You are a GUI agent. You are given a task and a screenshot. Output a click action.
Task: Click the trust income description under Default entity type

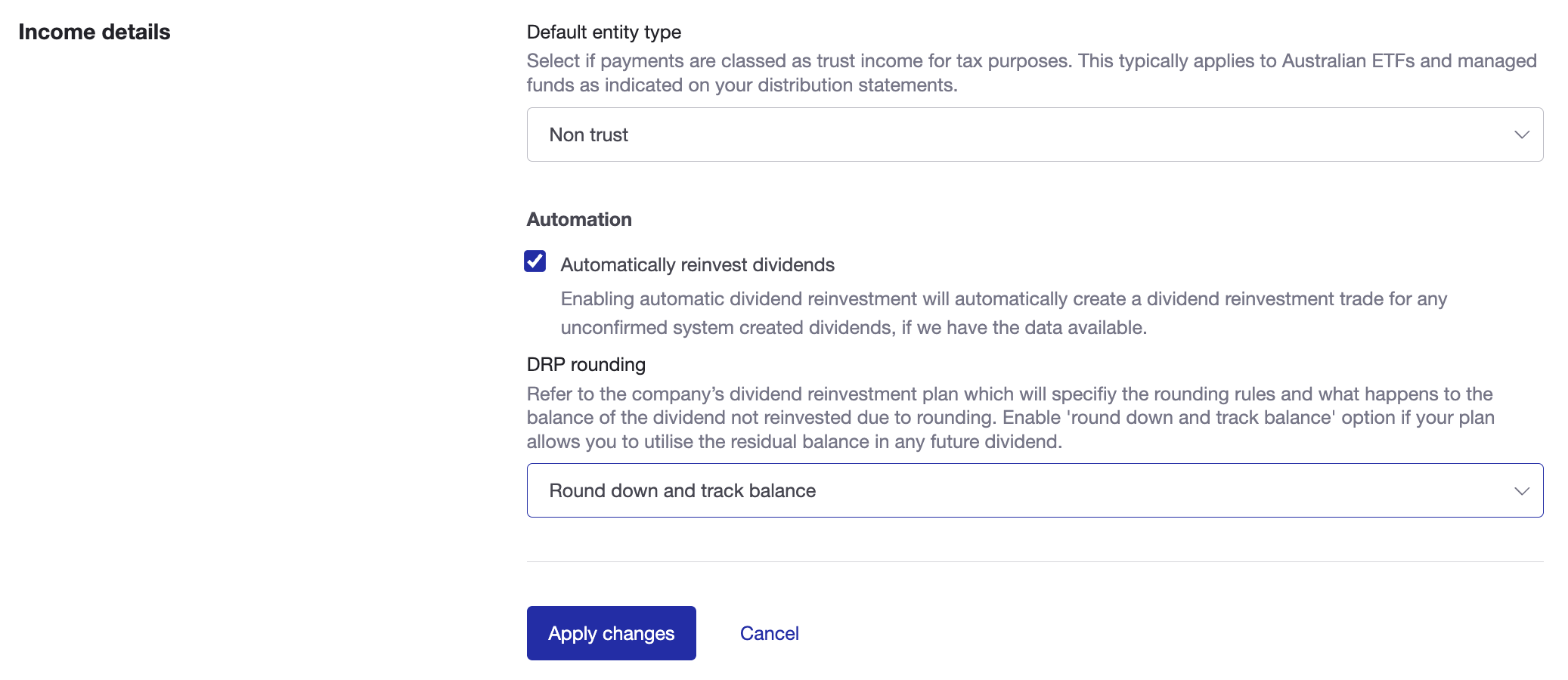[1031, 73]
